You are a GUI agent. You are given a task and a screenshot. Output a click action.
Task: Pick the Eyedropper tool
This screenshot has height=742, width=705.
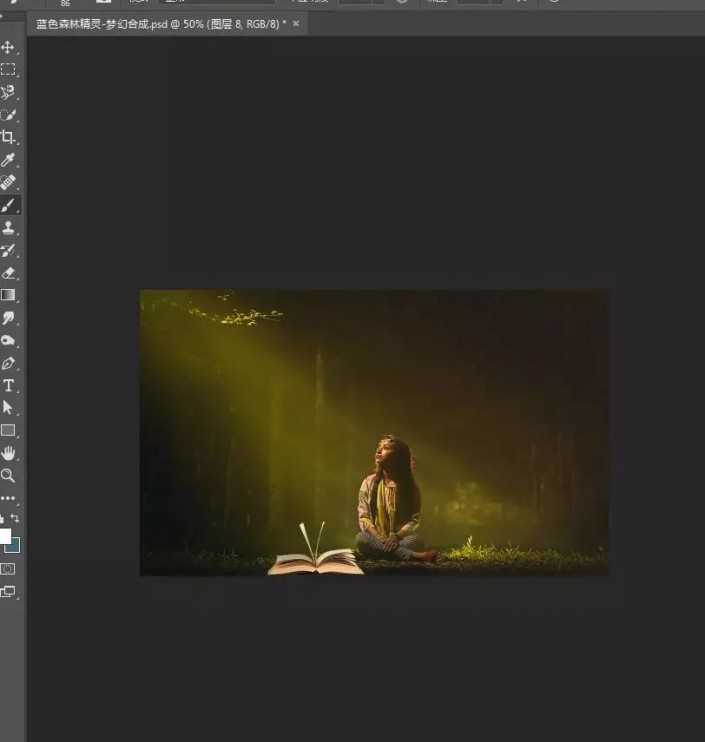(8, 160)
